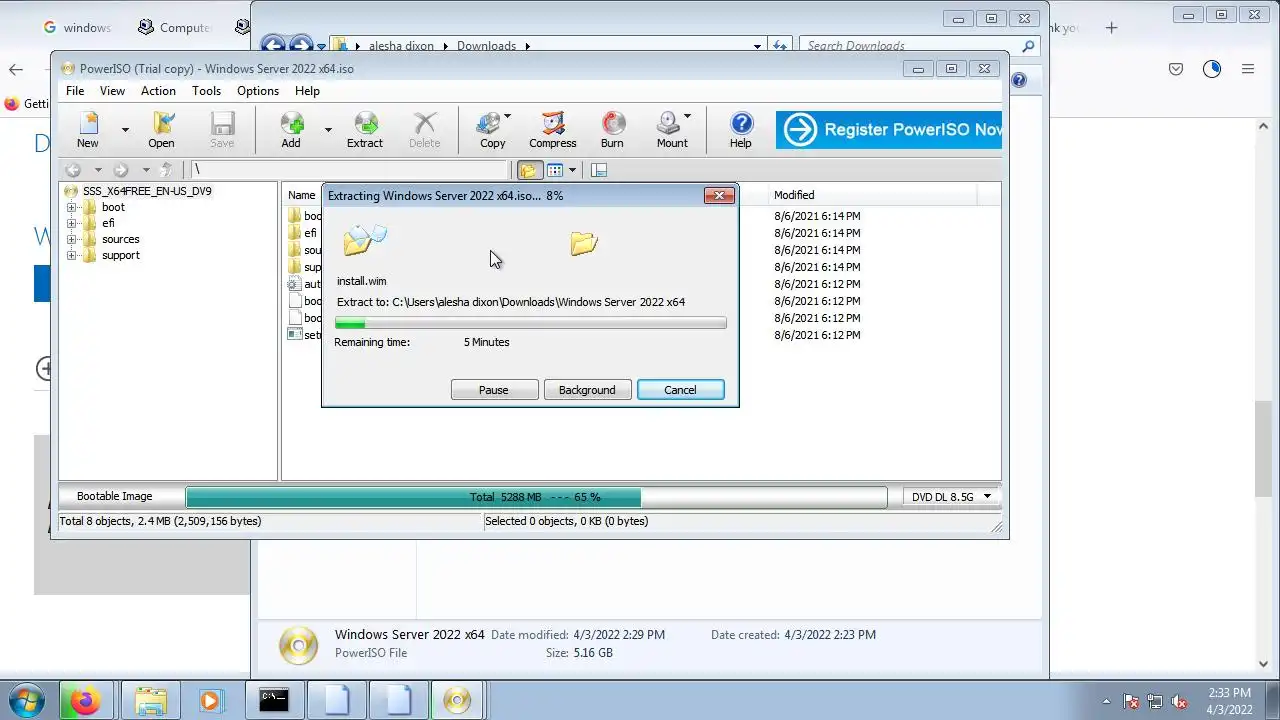This screenshot has width=1280, height=720.
Task: Open the Tools menu
Action: point(206,91)
